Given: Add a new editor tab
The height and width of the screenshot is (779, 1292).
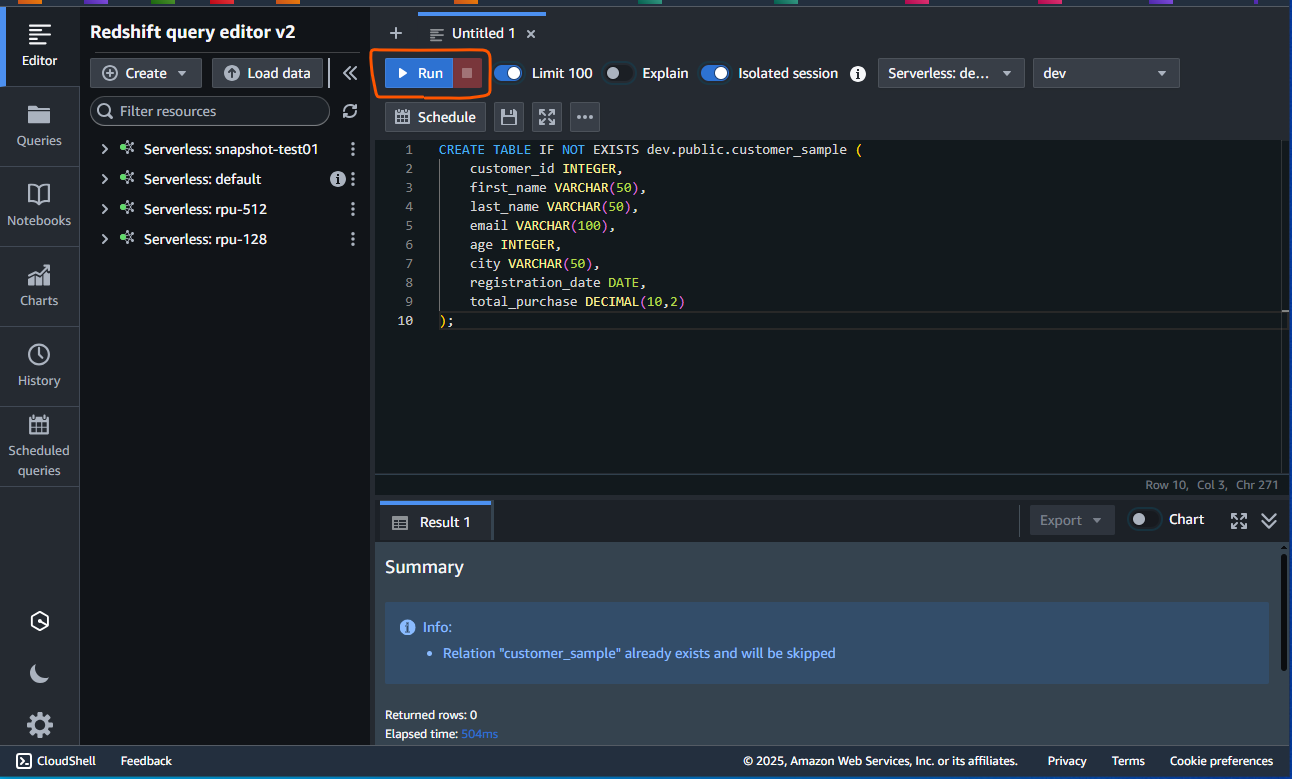Looking at the screenshot, I should [396, 34].
